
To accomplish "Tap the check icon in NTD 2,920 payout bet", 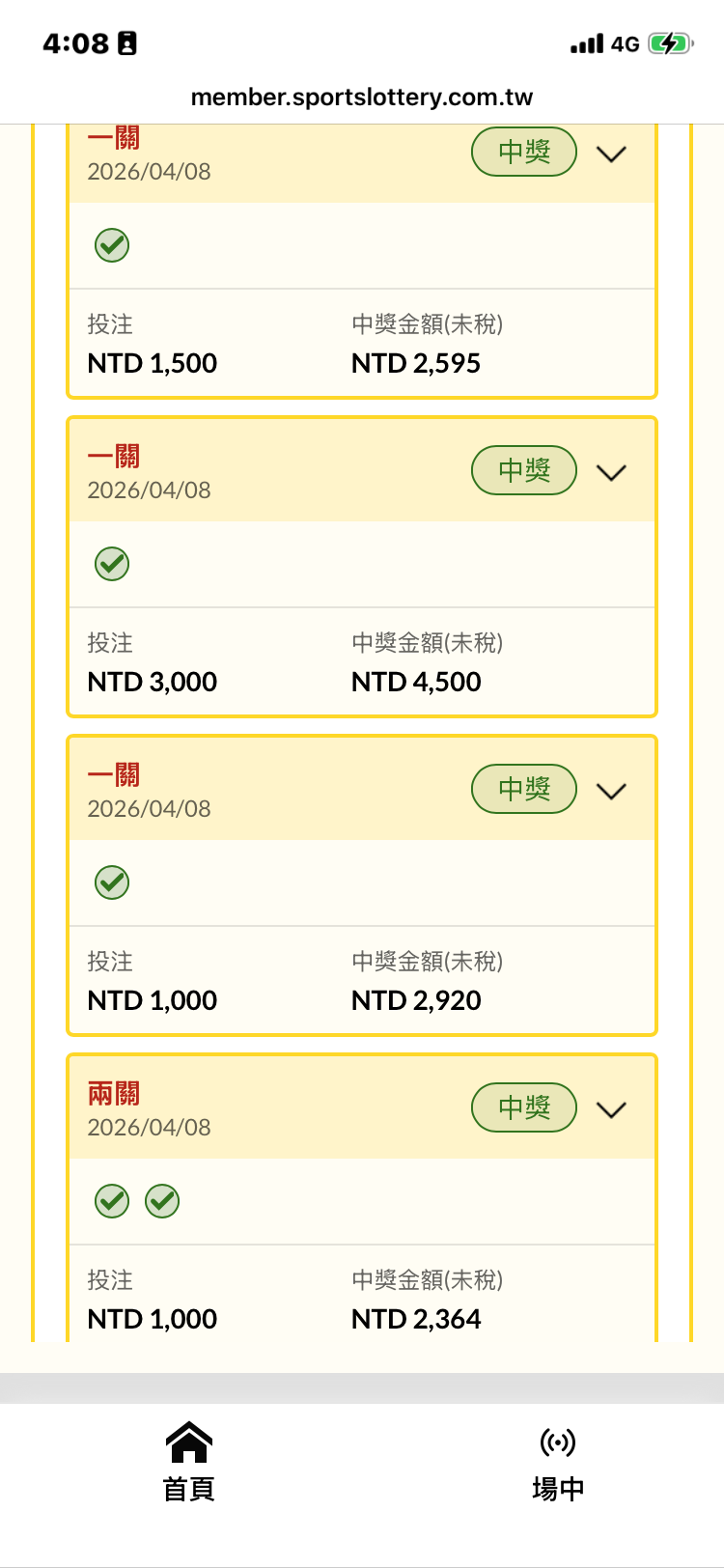I will click(112, 882).
